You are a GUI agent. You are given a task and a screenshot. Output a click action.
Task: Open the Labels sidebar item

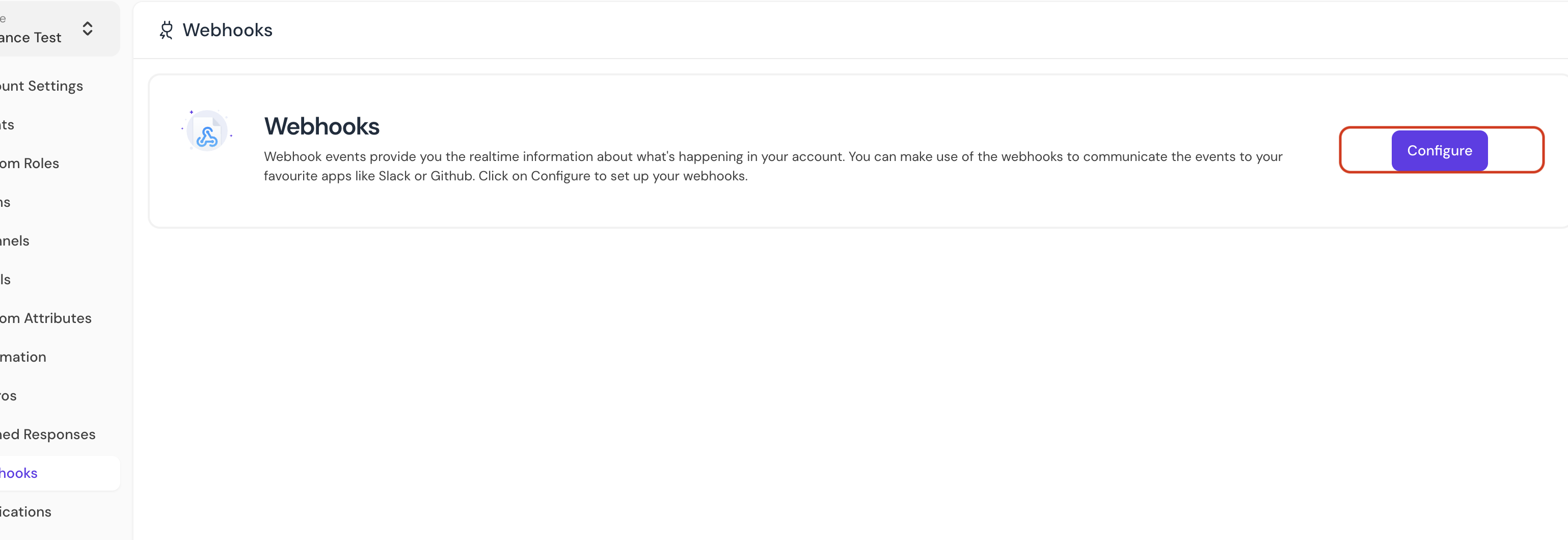(6, 280)
